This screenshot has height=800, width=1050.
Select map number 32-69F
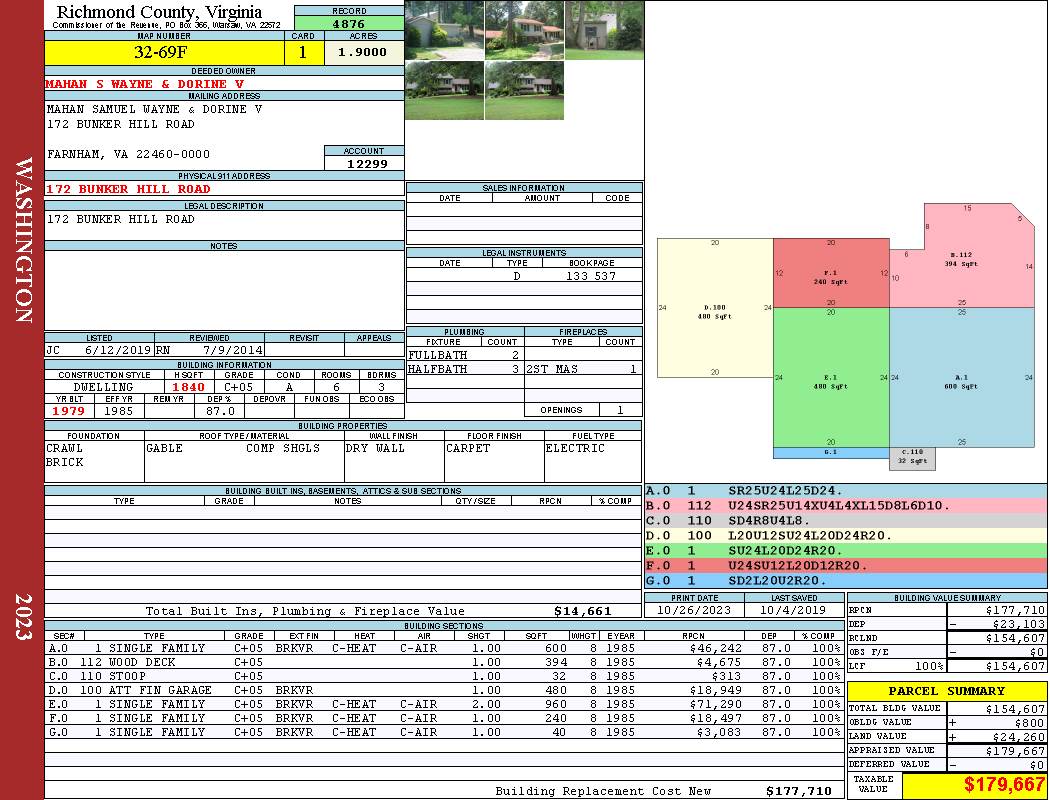click(161, 52)
